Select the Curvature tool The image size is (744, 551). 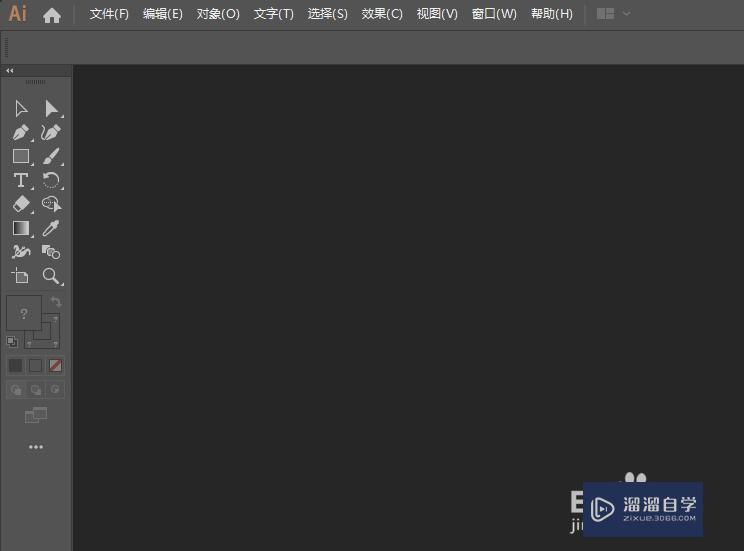51,132
